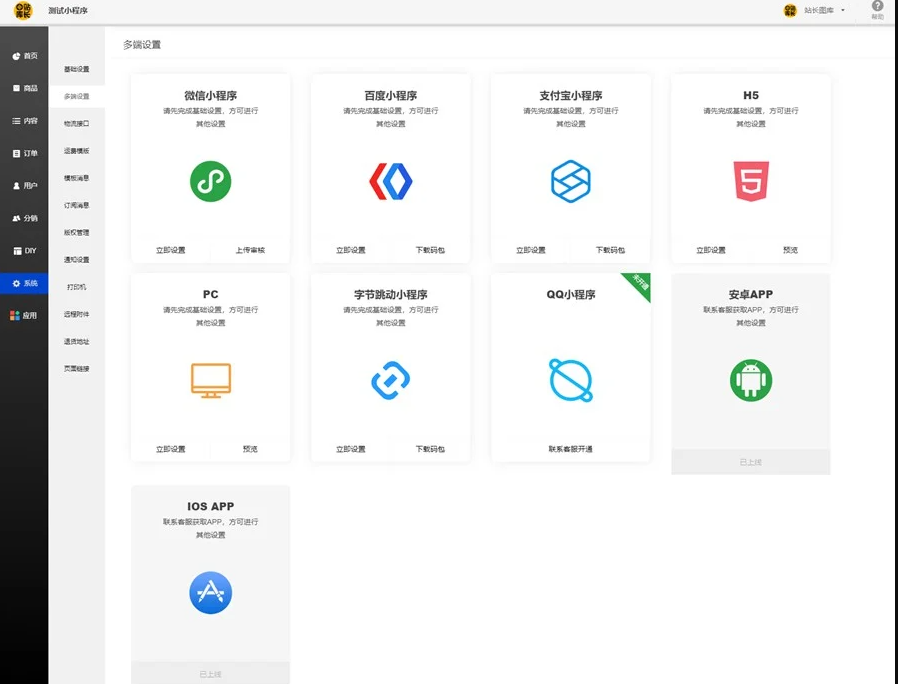Open the 运费模板 submenu item
This screenshot has height=684, width=898.
[x=77, y=151]
